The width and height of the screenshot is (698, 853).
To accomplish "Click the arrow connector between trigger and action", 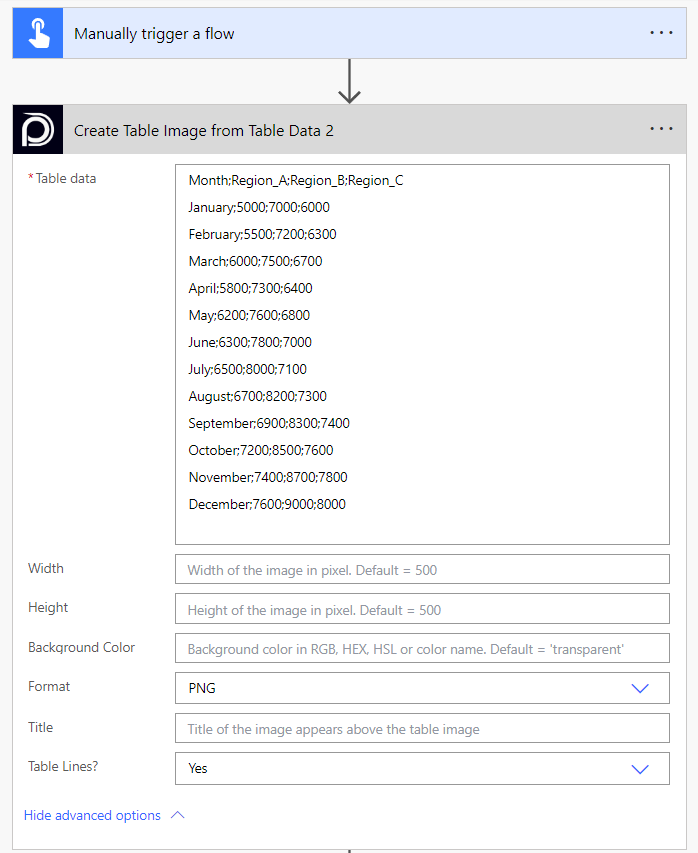I will pos(349,82).
